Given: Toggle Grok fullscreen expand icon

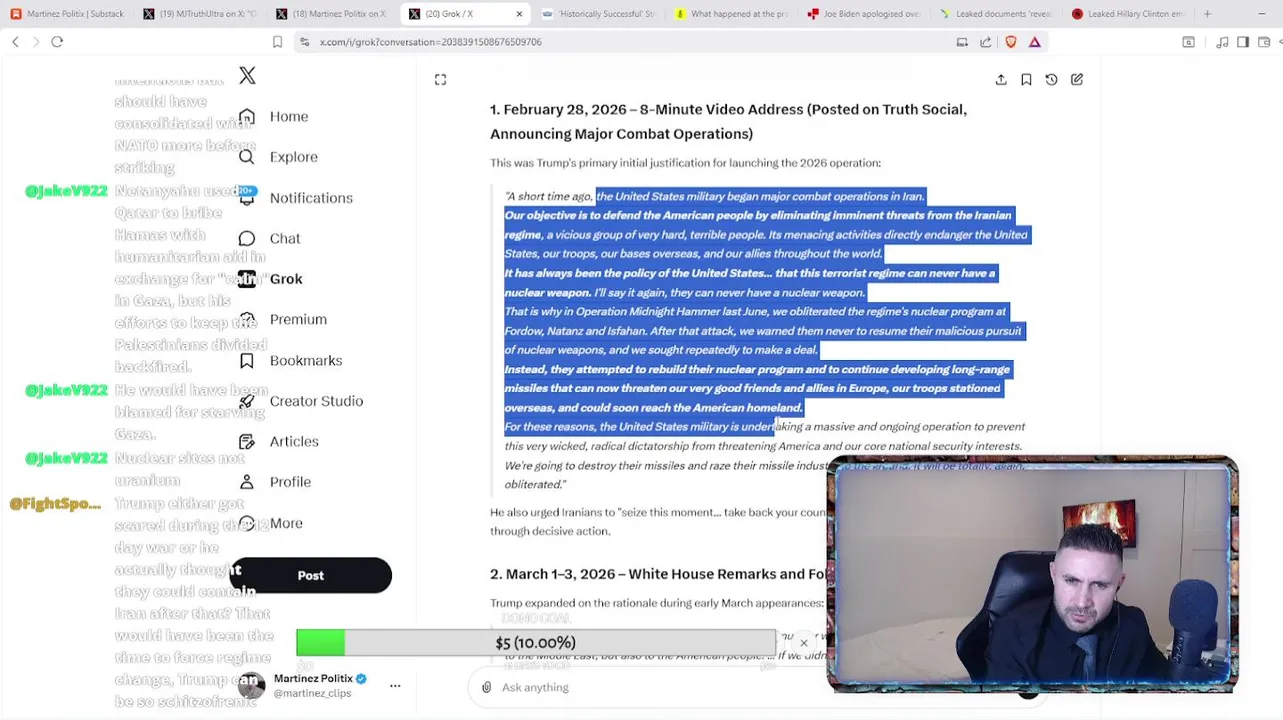Looking at the screenshot, I should [x=440, y=80].
